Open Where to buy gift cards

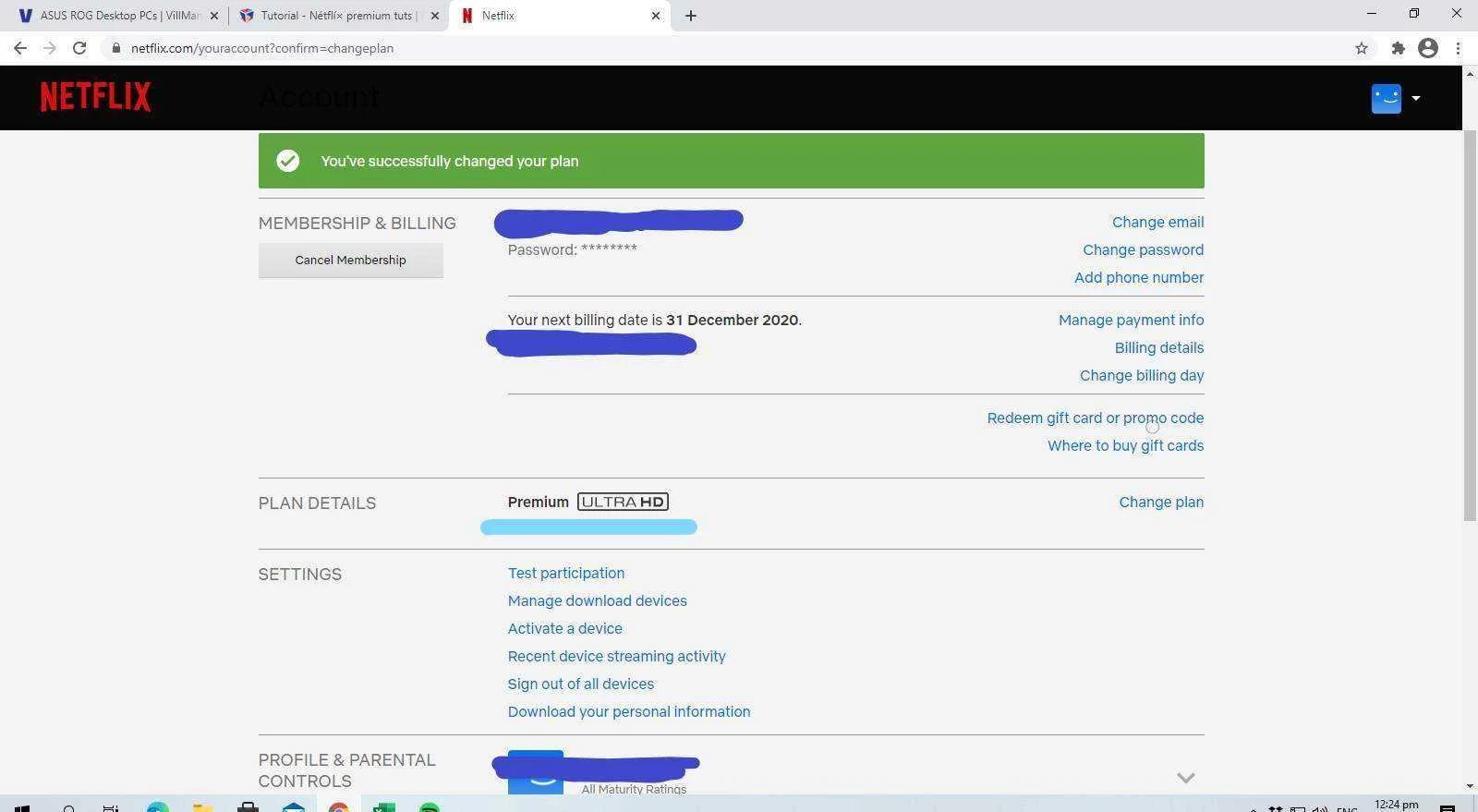pos(1125,445)
